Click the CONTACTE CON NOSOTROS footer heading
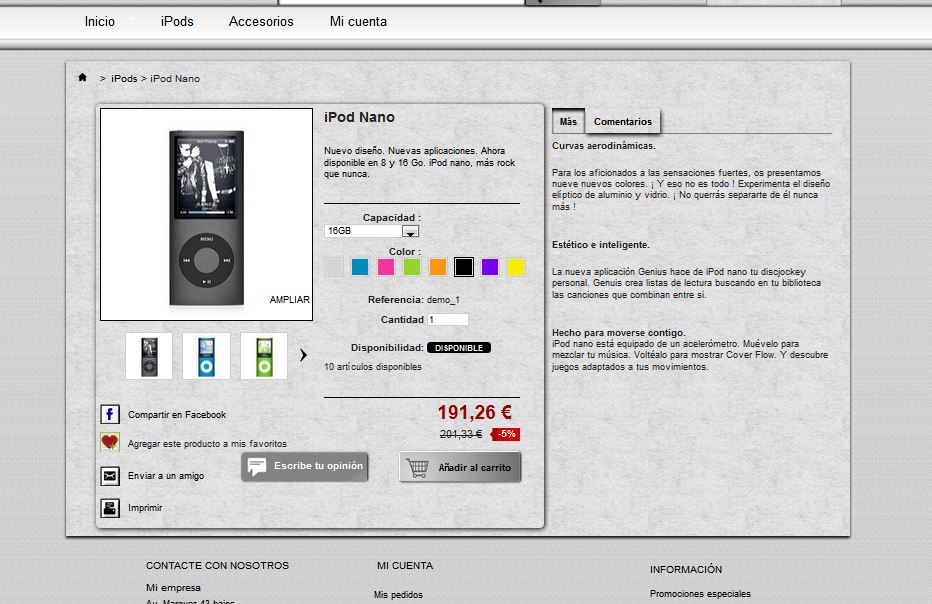The image size is (932, 604). [218, 565]
